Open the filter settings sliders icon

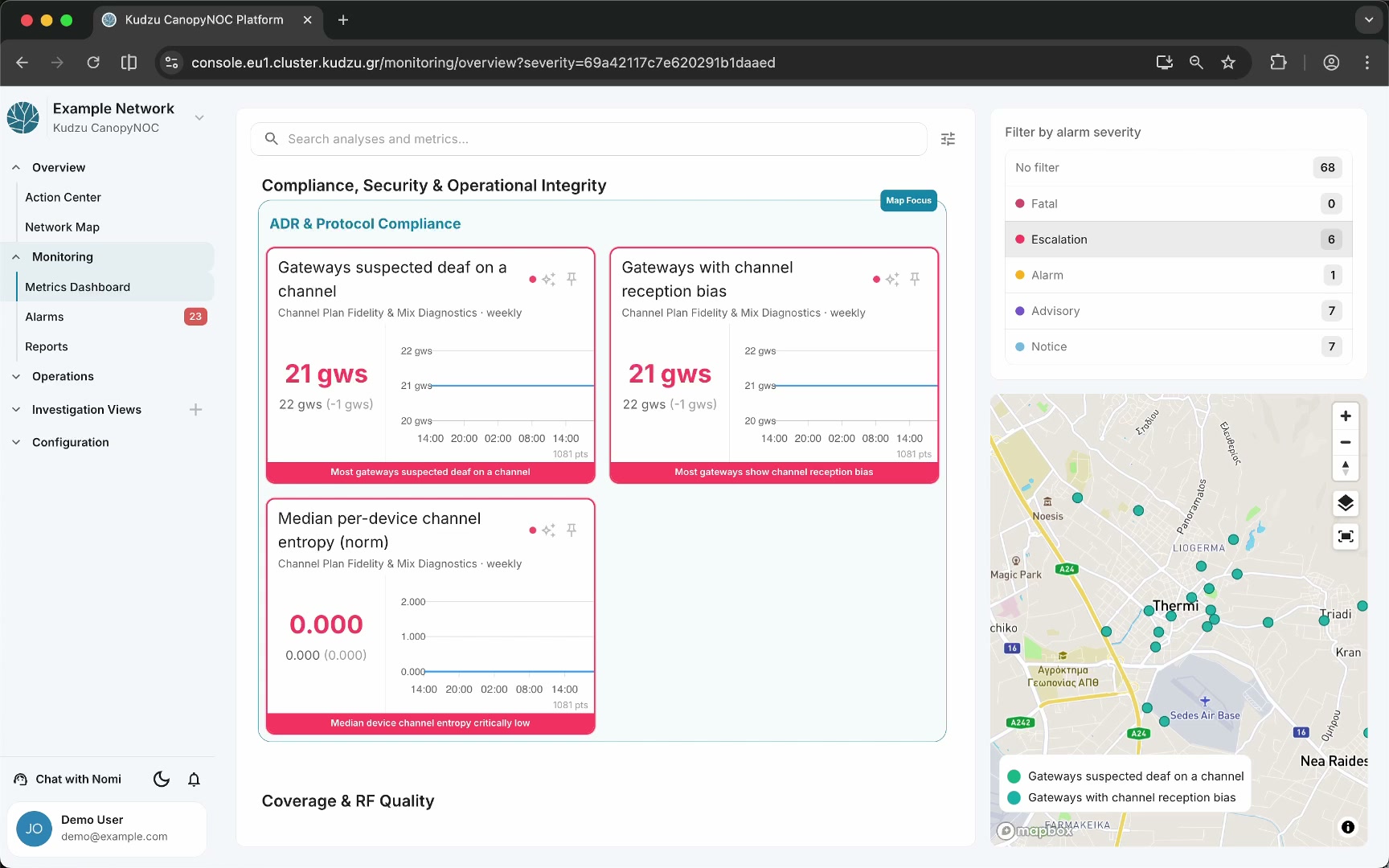pyautogui.click(x=948, y=139)
